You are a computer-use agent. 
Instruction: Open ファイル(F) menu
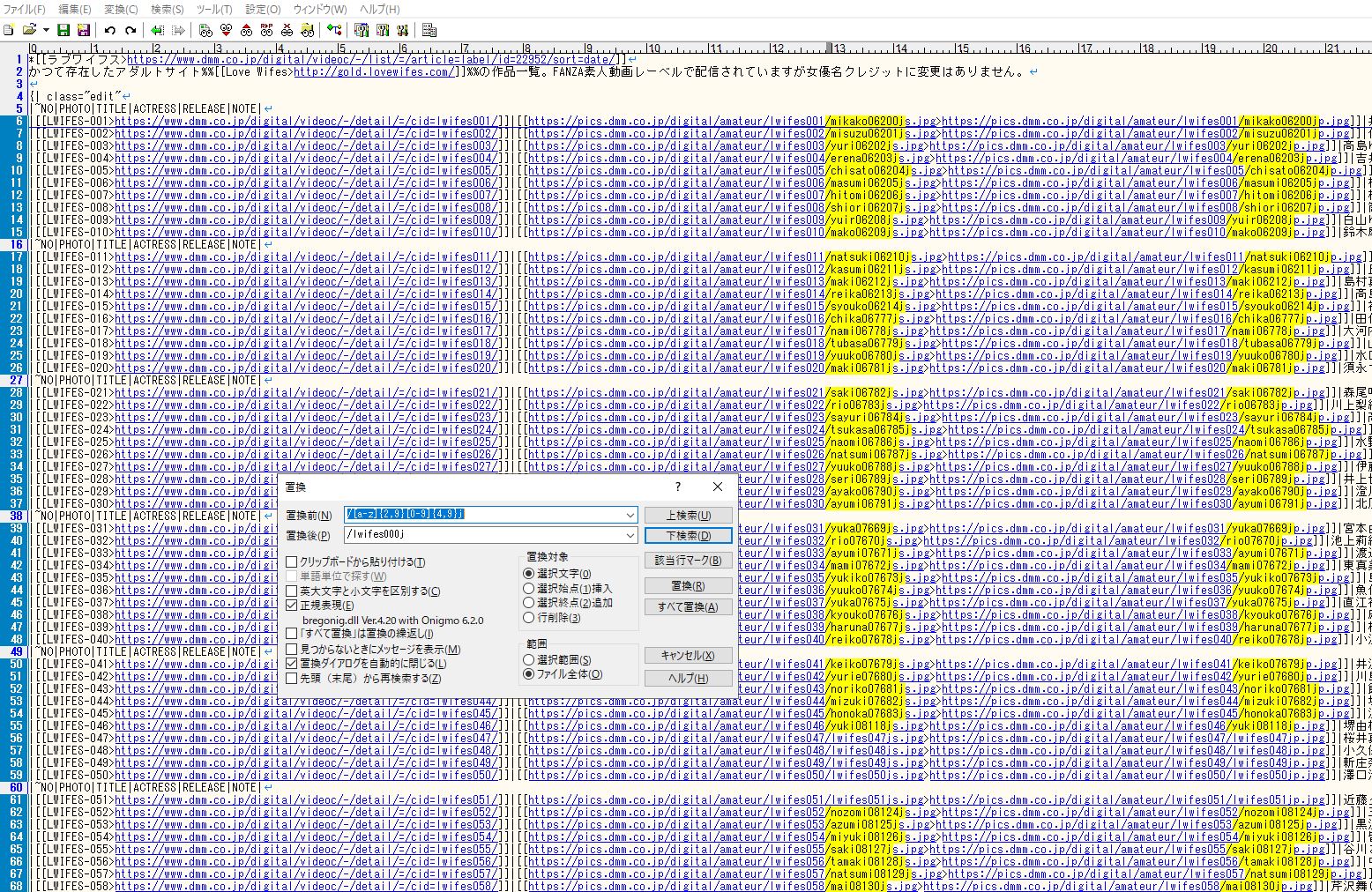(25, 9)
